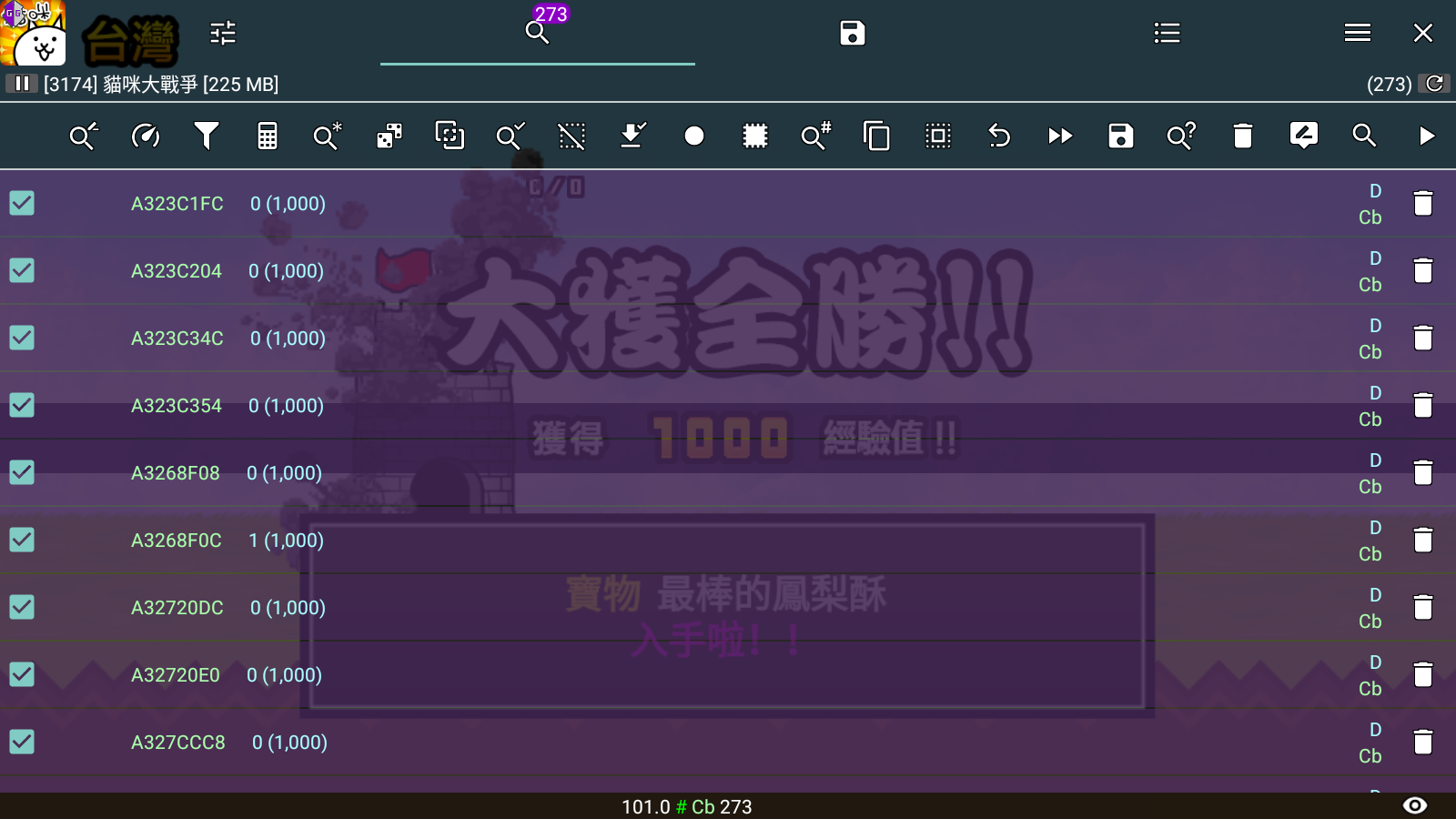The width and height of the screenshot is (1456, 819).
Task: Delete the A323C204 result row
Action: point(1423,270)
